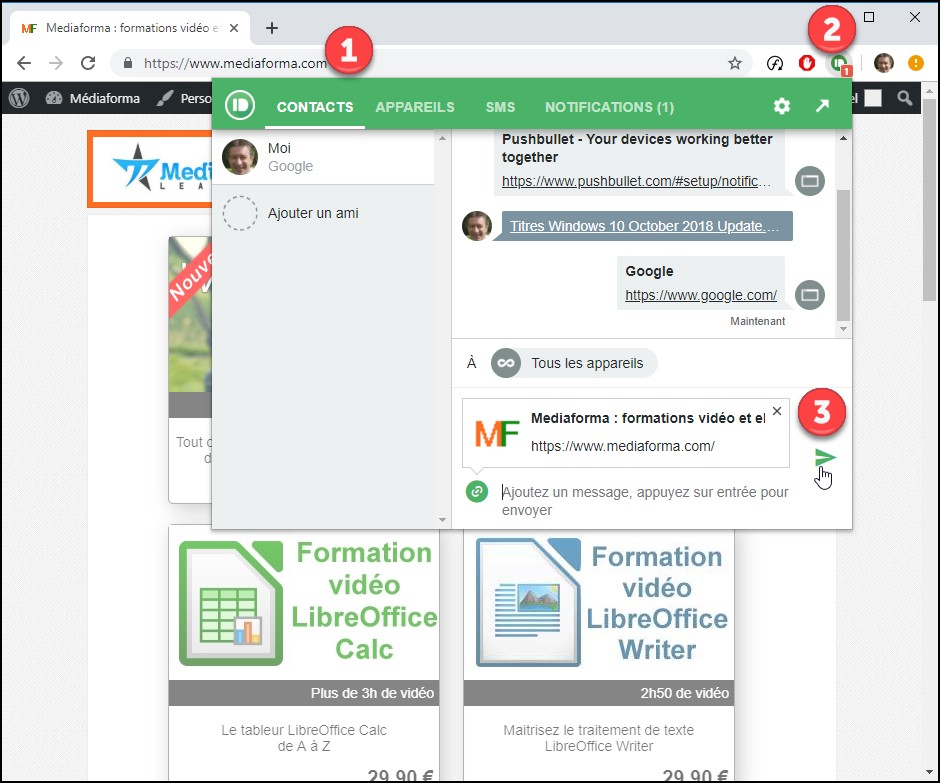
Task: Switch to the Appareils tab
Action: click(415, 107)
